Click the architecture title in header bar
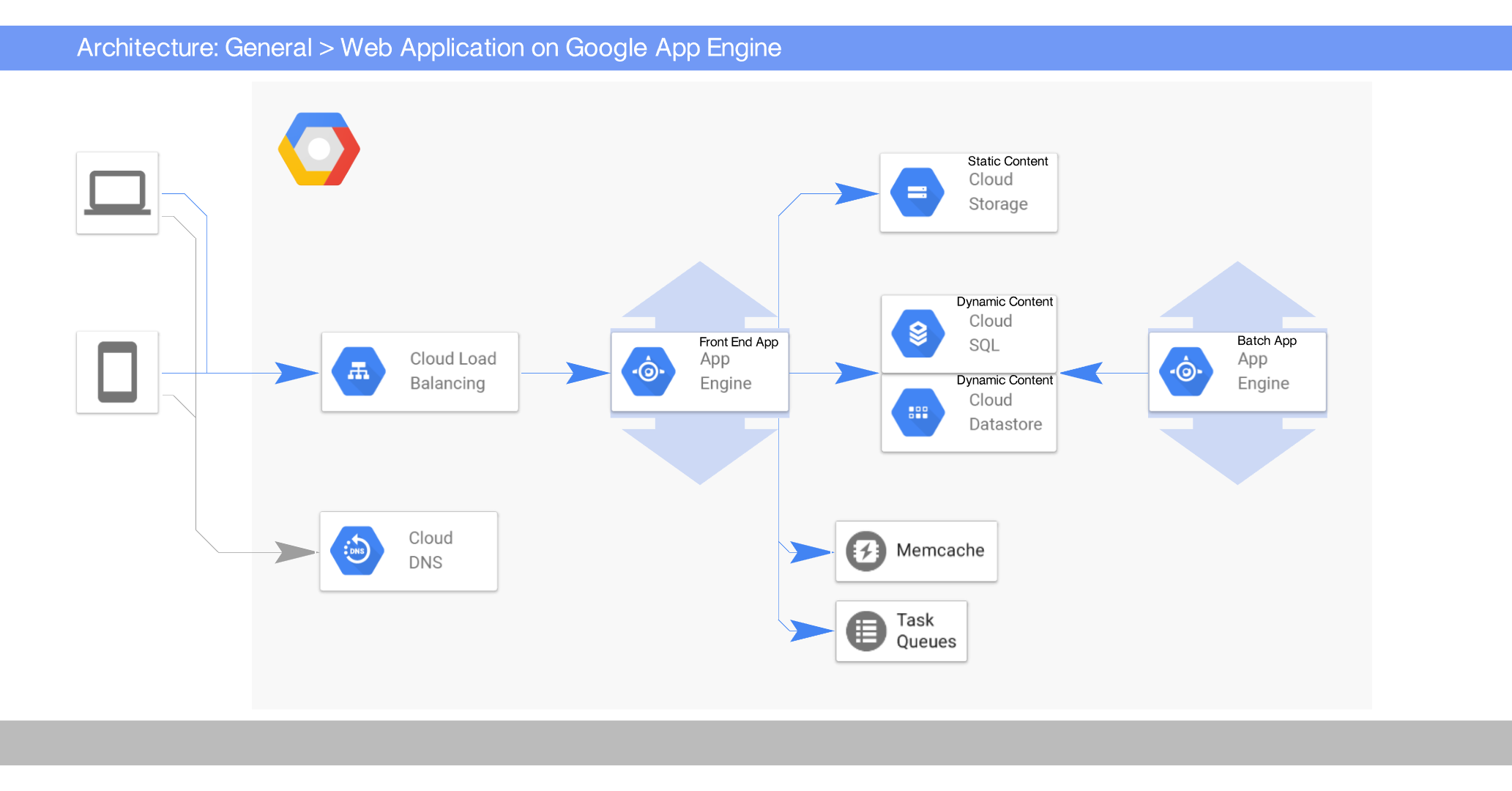This screenshot has width=1512, height=791. (x=429, y=48)
